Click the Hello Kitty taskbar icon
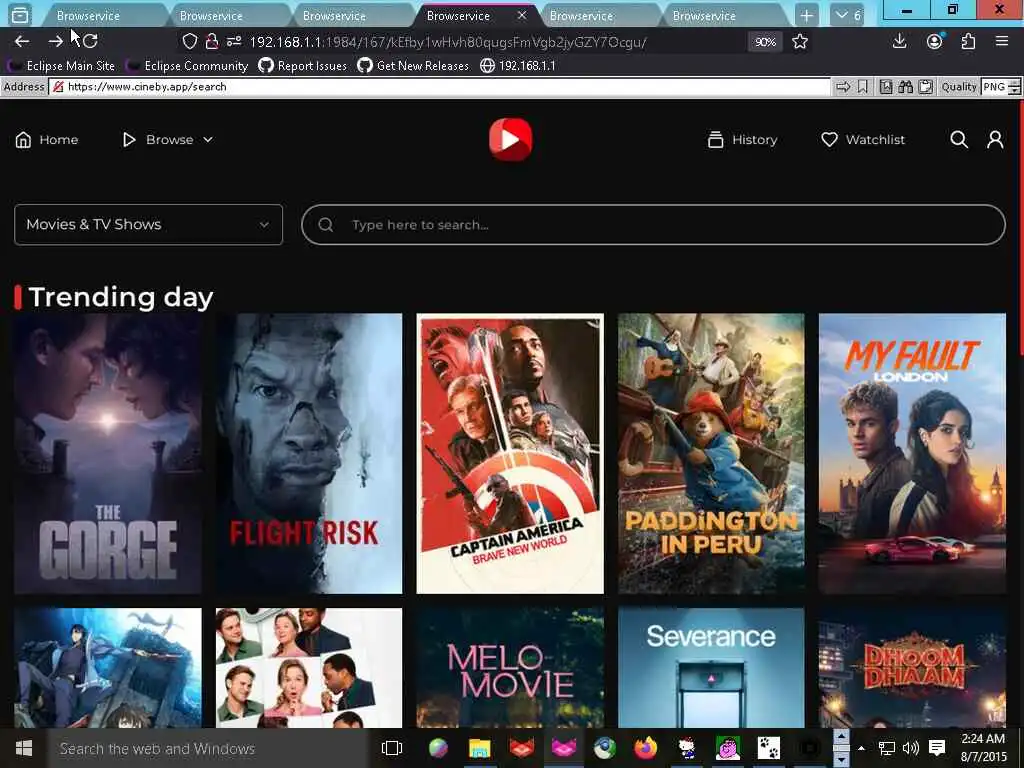 coord(686,748)
